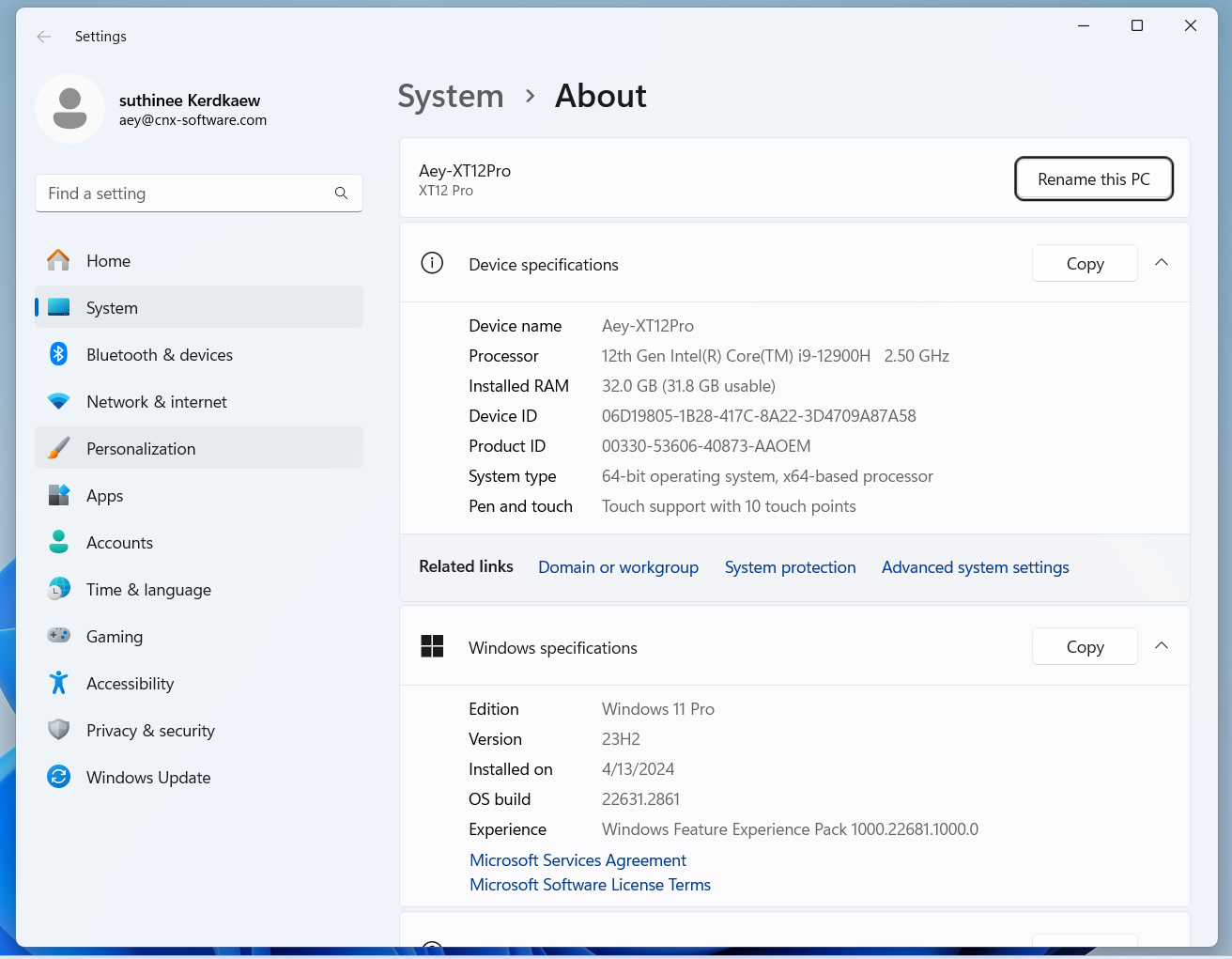Open Time & language settings

[199, 589]
